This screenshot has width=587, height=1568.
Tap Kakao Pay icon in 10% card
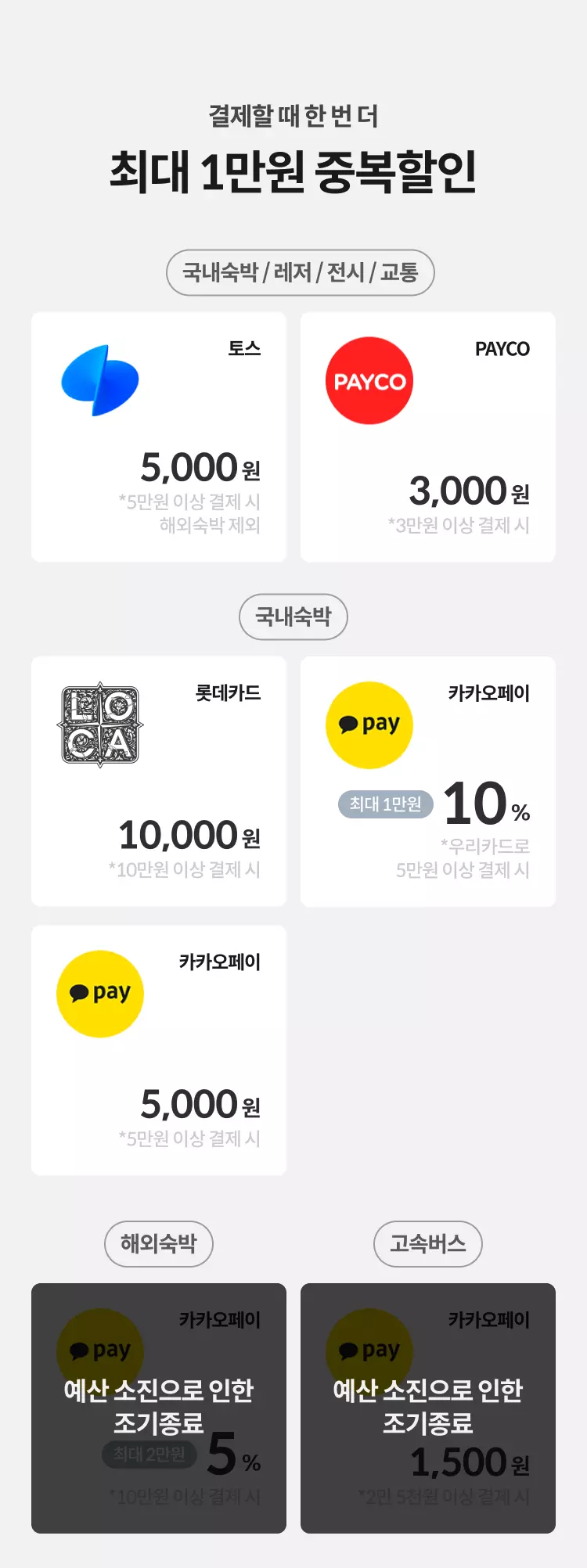369,725
